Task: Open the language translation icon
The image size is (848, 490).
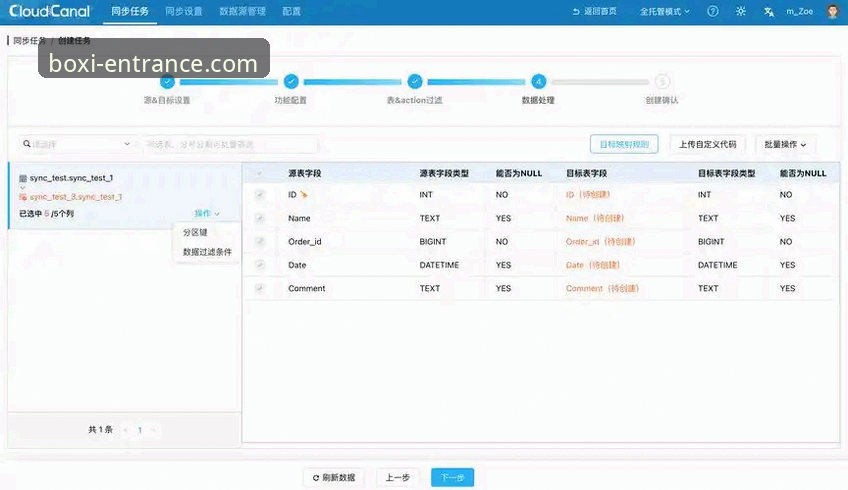Action: 768,12
